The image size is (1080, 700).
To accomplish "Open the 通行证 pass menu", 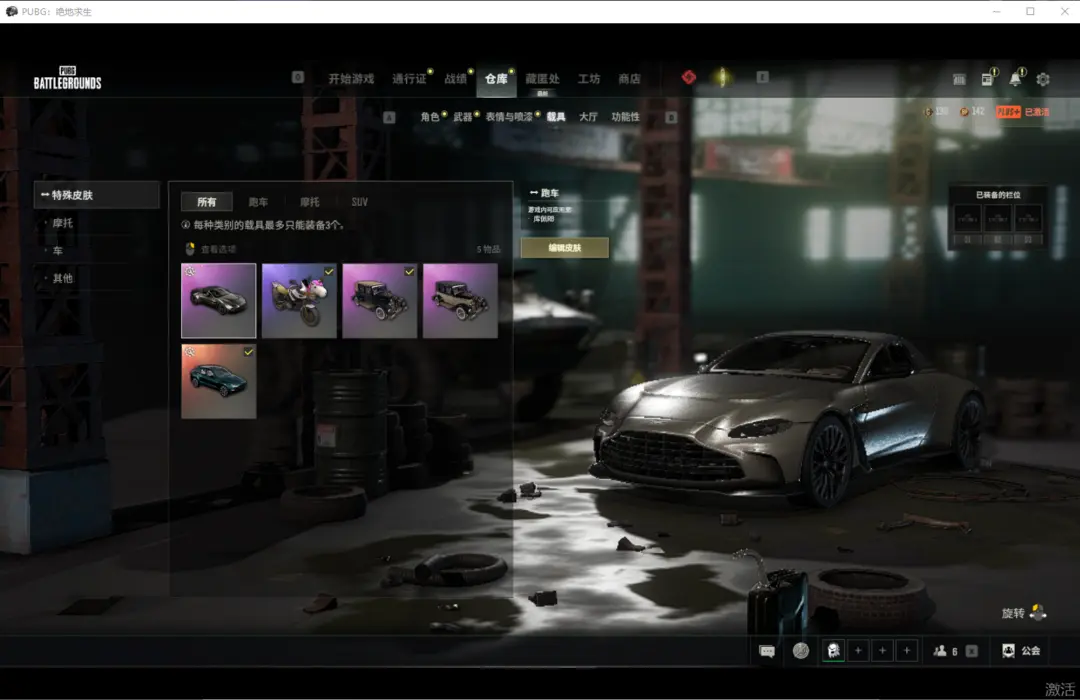I will [x=409, y=79].
